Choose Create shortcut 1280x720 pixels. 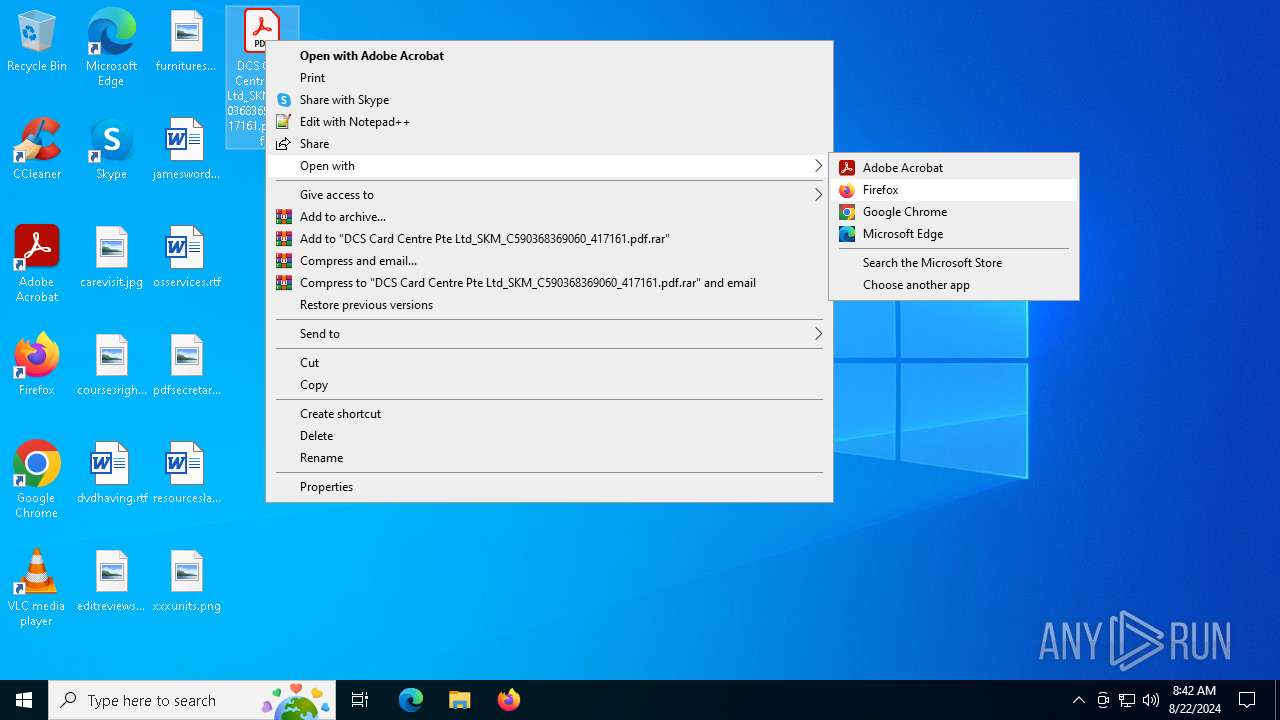coord(549,414)
